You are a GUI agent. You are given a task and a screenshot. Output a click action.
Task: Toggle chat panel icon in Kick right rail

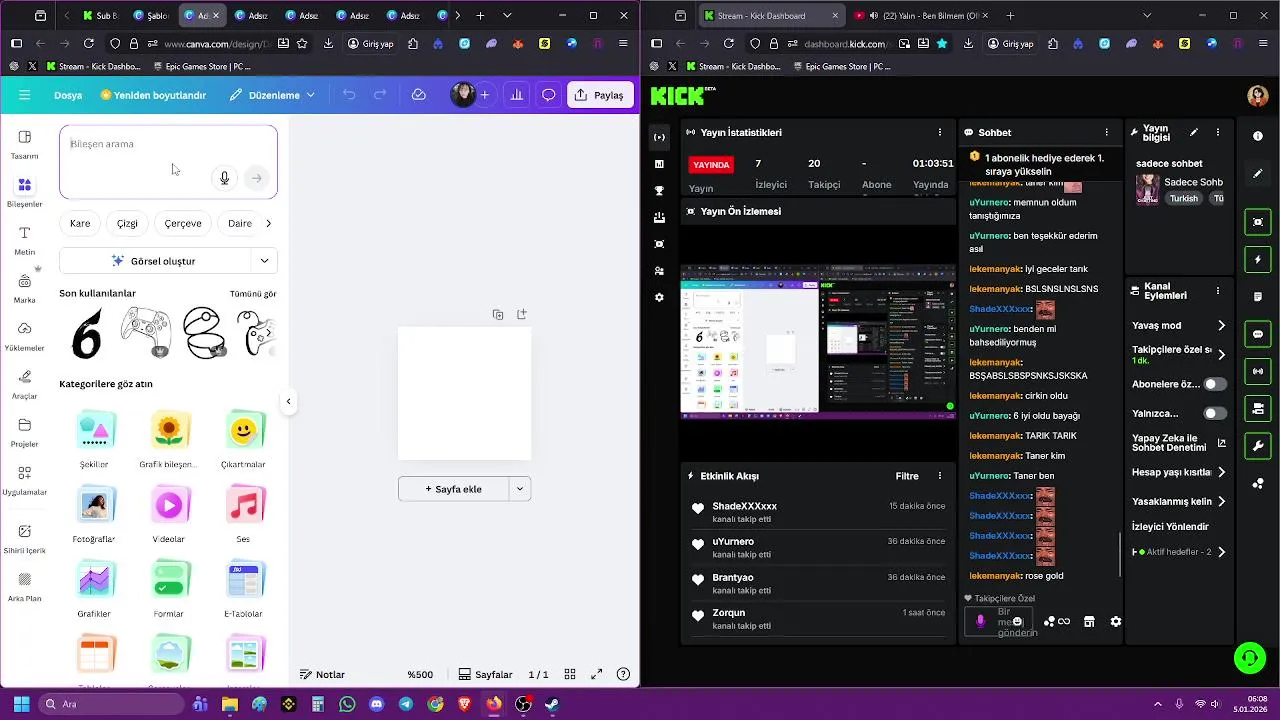pos(1258,334)
